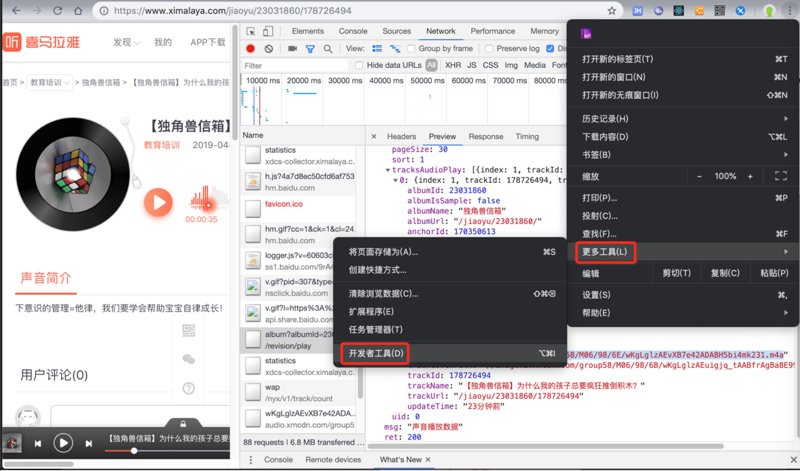This screenshot has height=471, width=800.
Task: Check Hide data URLs option
Action: coord(359,65)
